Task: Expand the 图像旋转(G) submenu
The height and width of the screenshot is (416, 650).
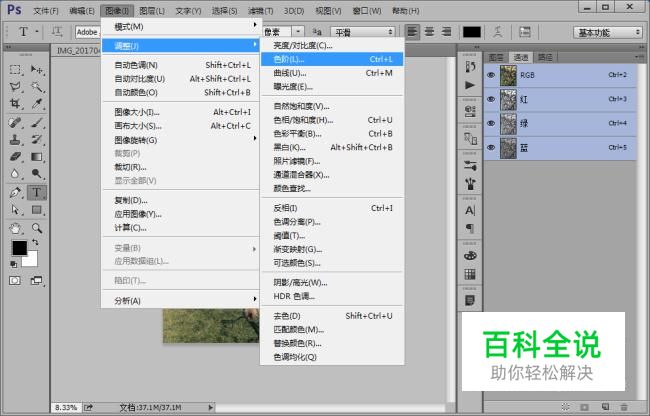Action: point(180,140)
